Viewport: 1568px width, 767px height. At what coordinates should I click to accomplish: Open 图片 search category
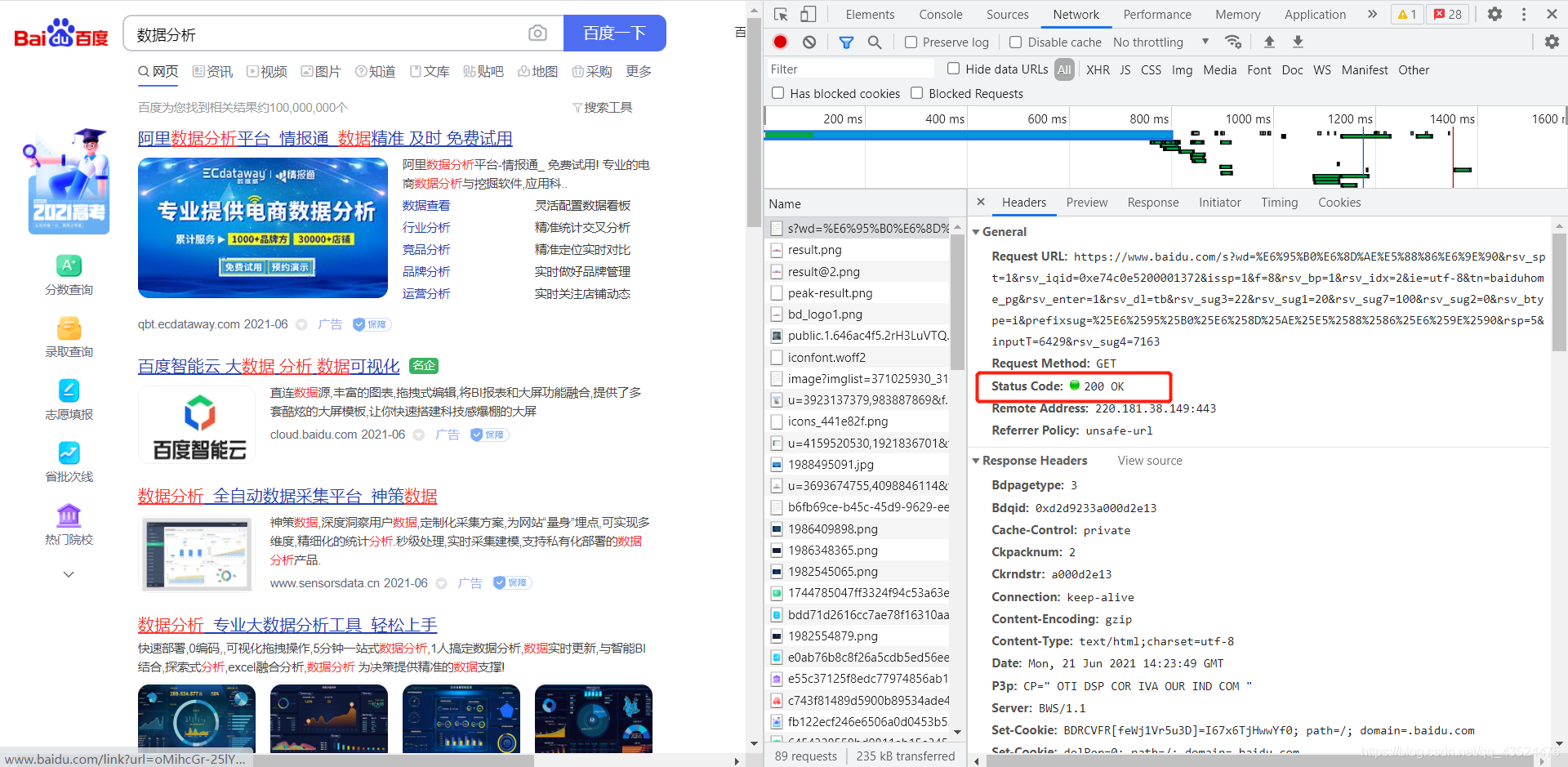point(321,72)
